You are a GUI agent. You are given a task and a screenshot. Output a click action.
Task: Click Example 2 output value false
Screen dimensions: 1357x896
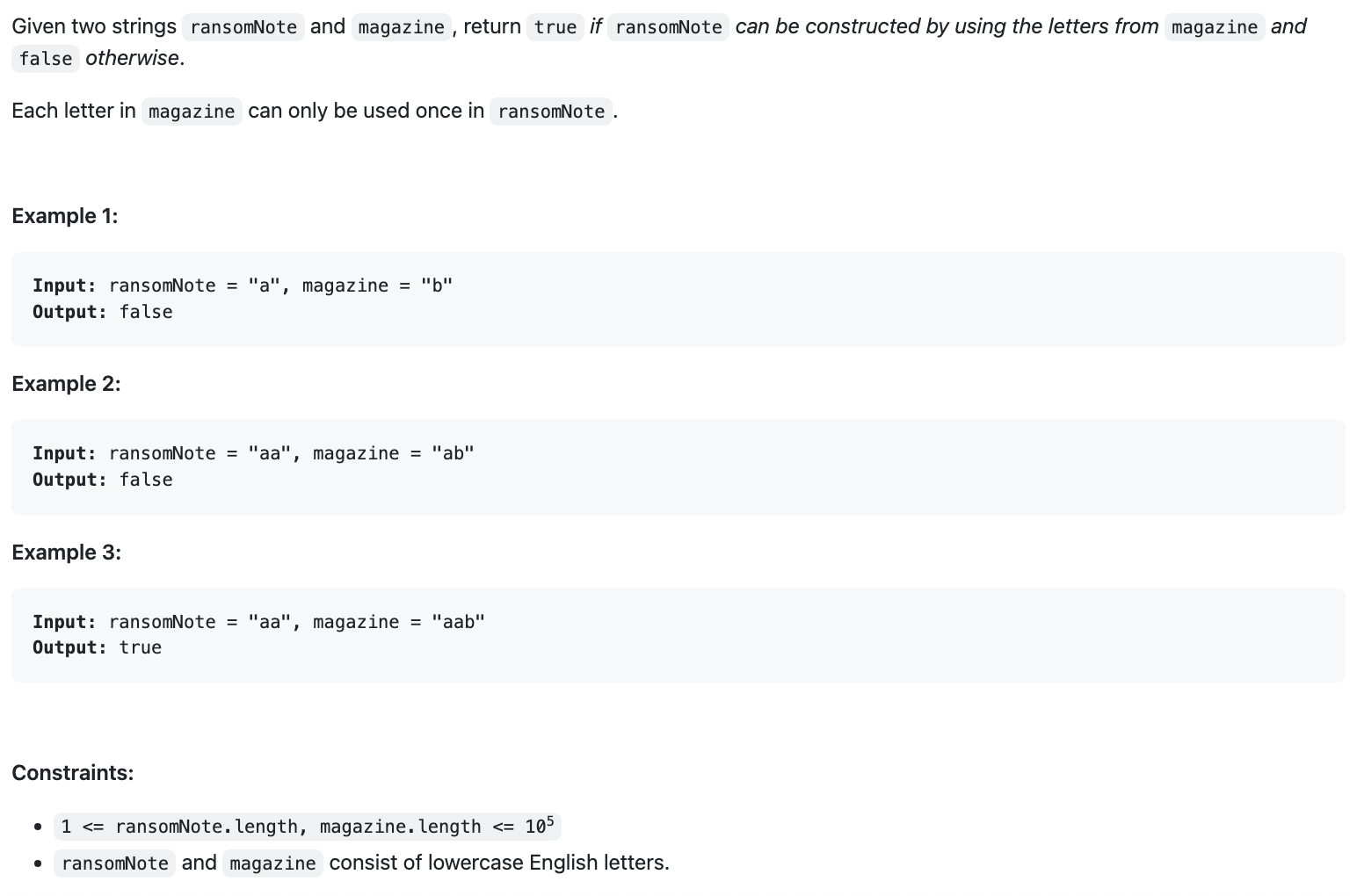pos(146,480)
